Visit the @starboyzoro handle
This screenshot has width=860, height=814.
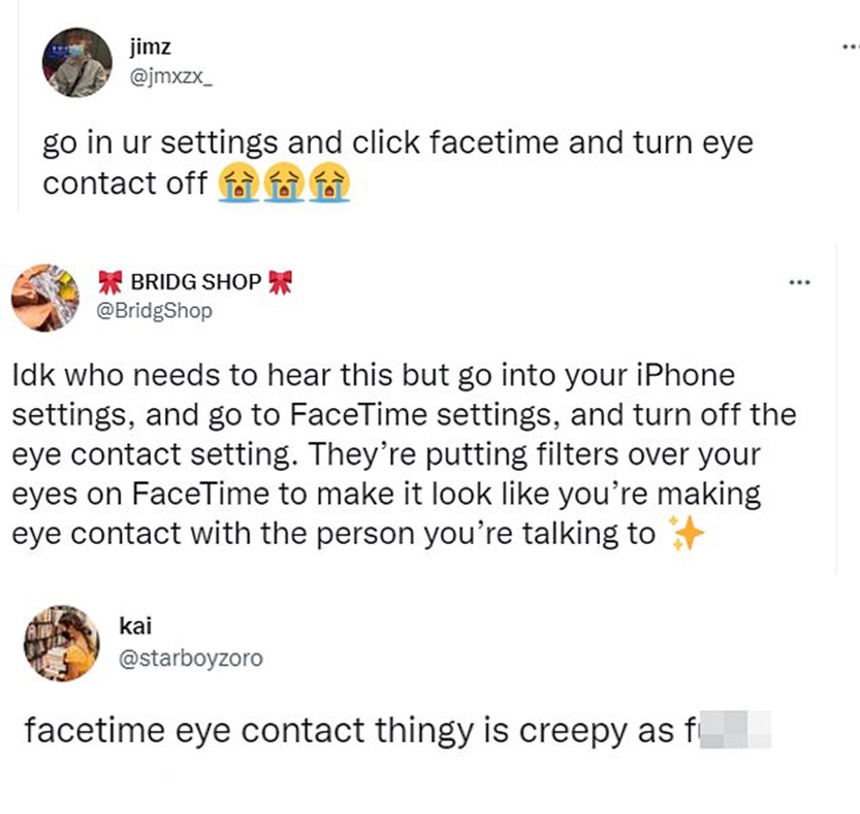coord(191,658)
